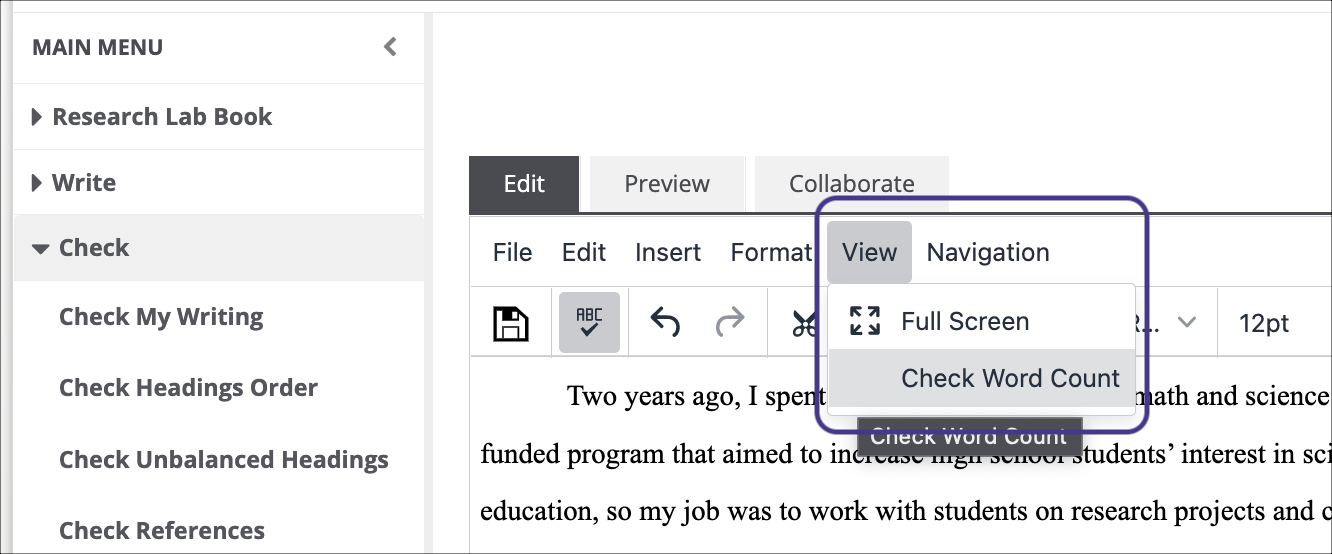Click the Undo arrow icon
This screenshot has height=554, width=1332.
pos(665,322)
